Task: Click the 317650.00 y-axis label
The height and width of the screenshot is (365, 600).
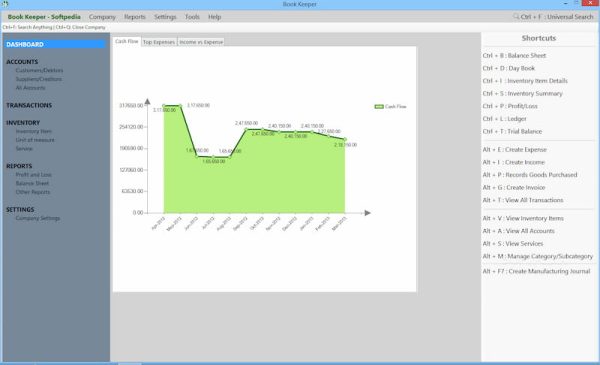Action: point(131,105)
